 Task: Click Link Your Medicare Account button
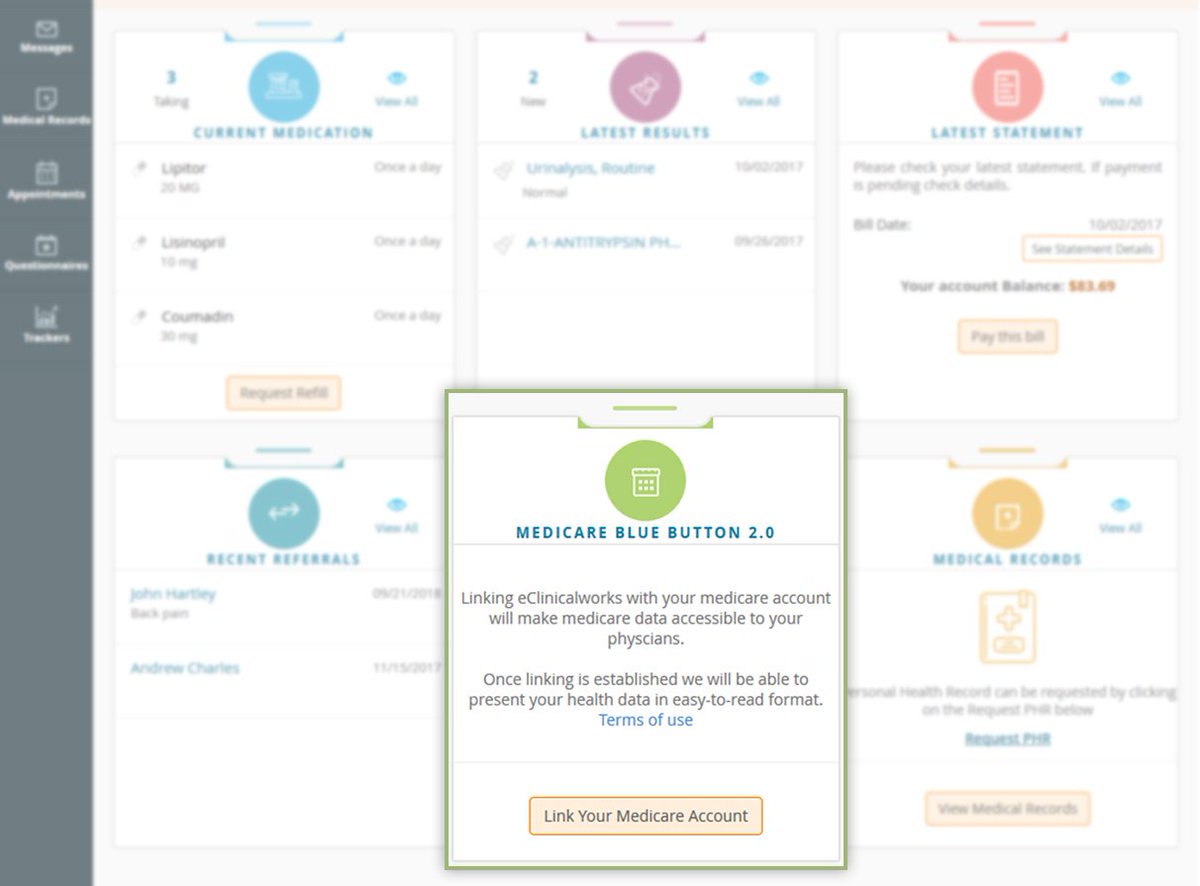(x=645, y=816)
